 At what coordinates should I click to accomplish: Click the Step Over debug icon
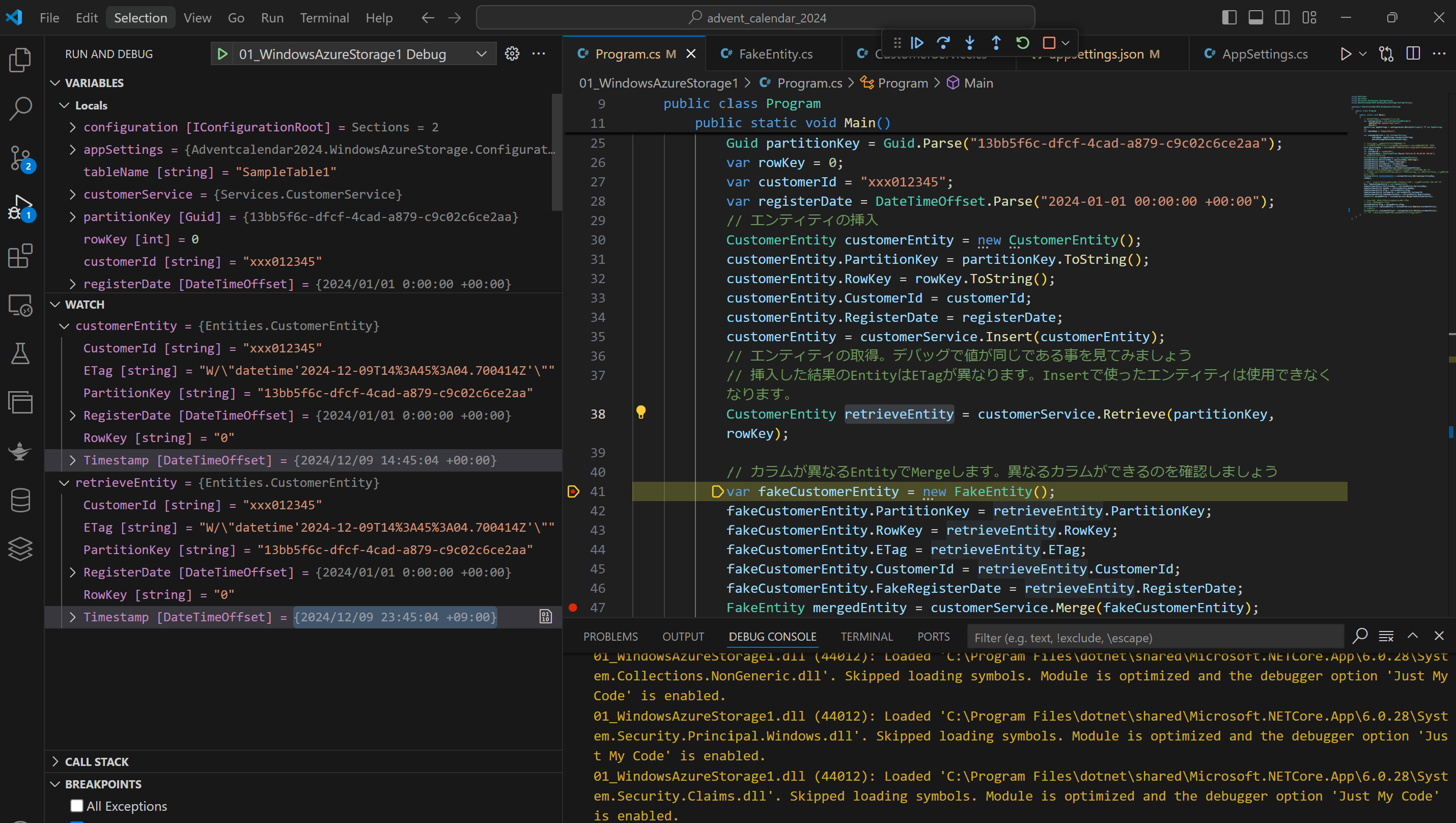coord(943,43)
